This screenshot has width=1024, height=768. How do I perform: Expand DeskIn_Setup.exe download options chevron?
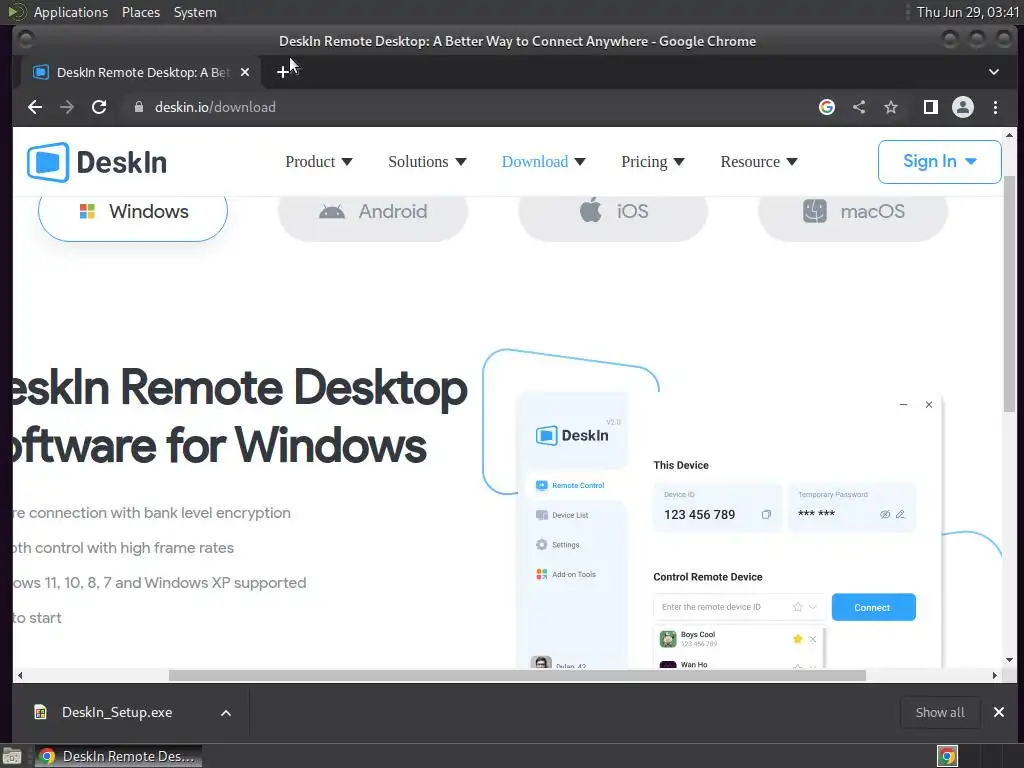click(x=226, y=713)
